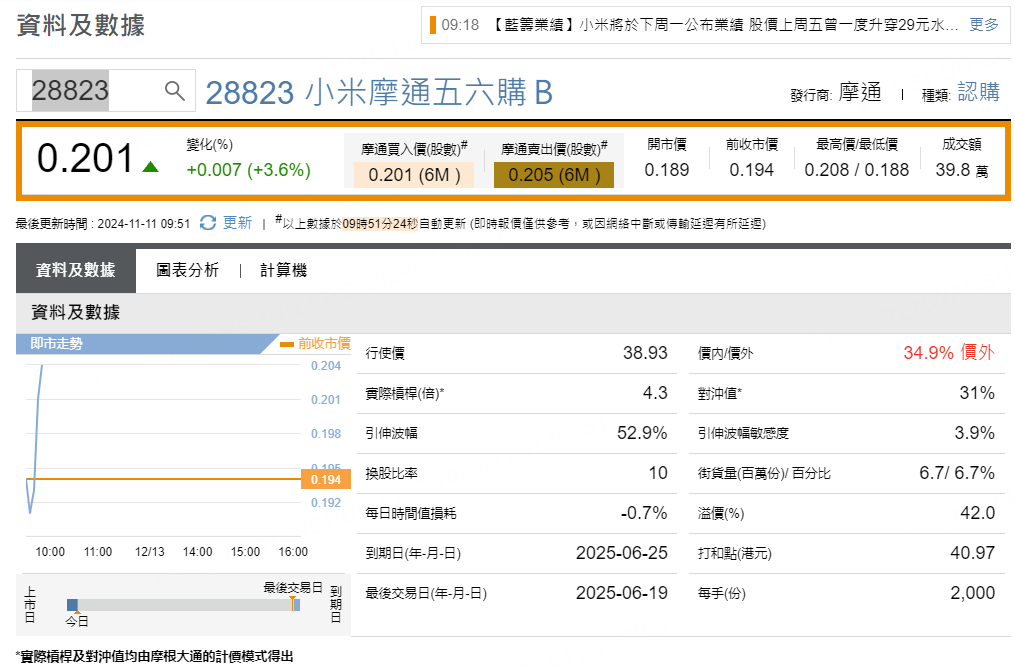Click the 打和點 value 40.97
1015x667 pixels.
pos(972,553)
